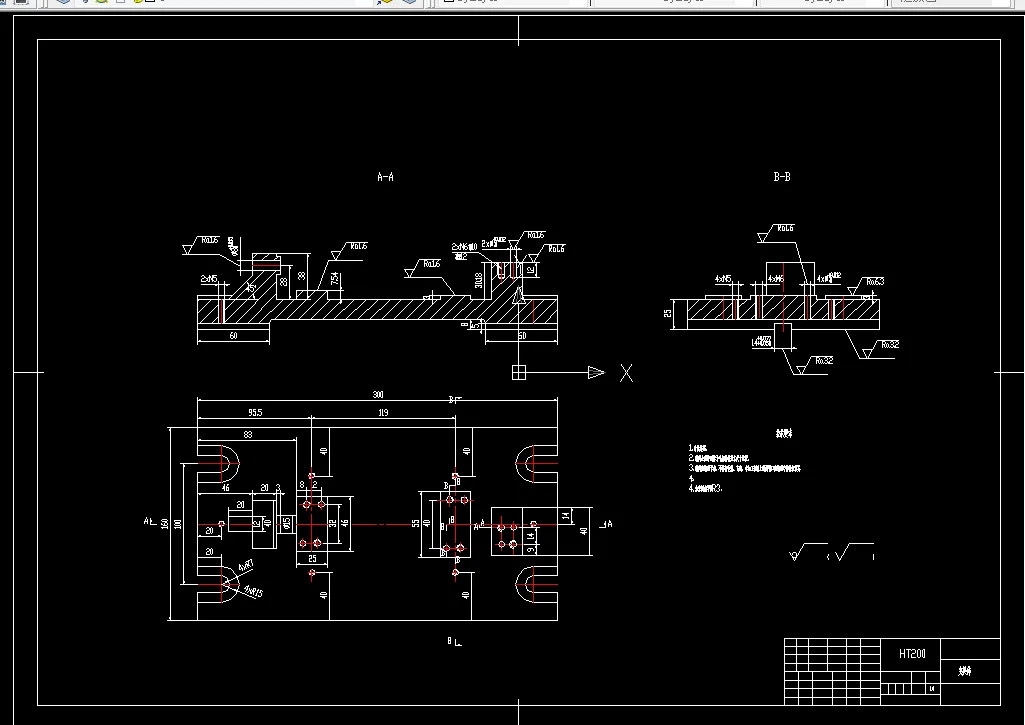The width and height of the screenshot is (1025, 725).
Task: Select the 119 horizontal dimension text
Action: [x=383, y=413]
